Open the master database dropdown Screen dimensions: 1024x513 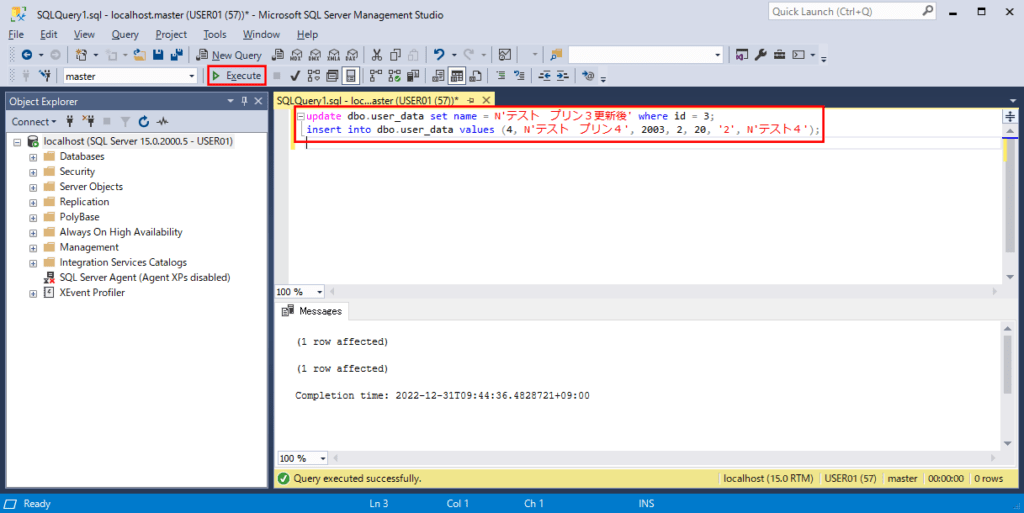point(191,75)
